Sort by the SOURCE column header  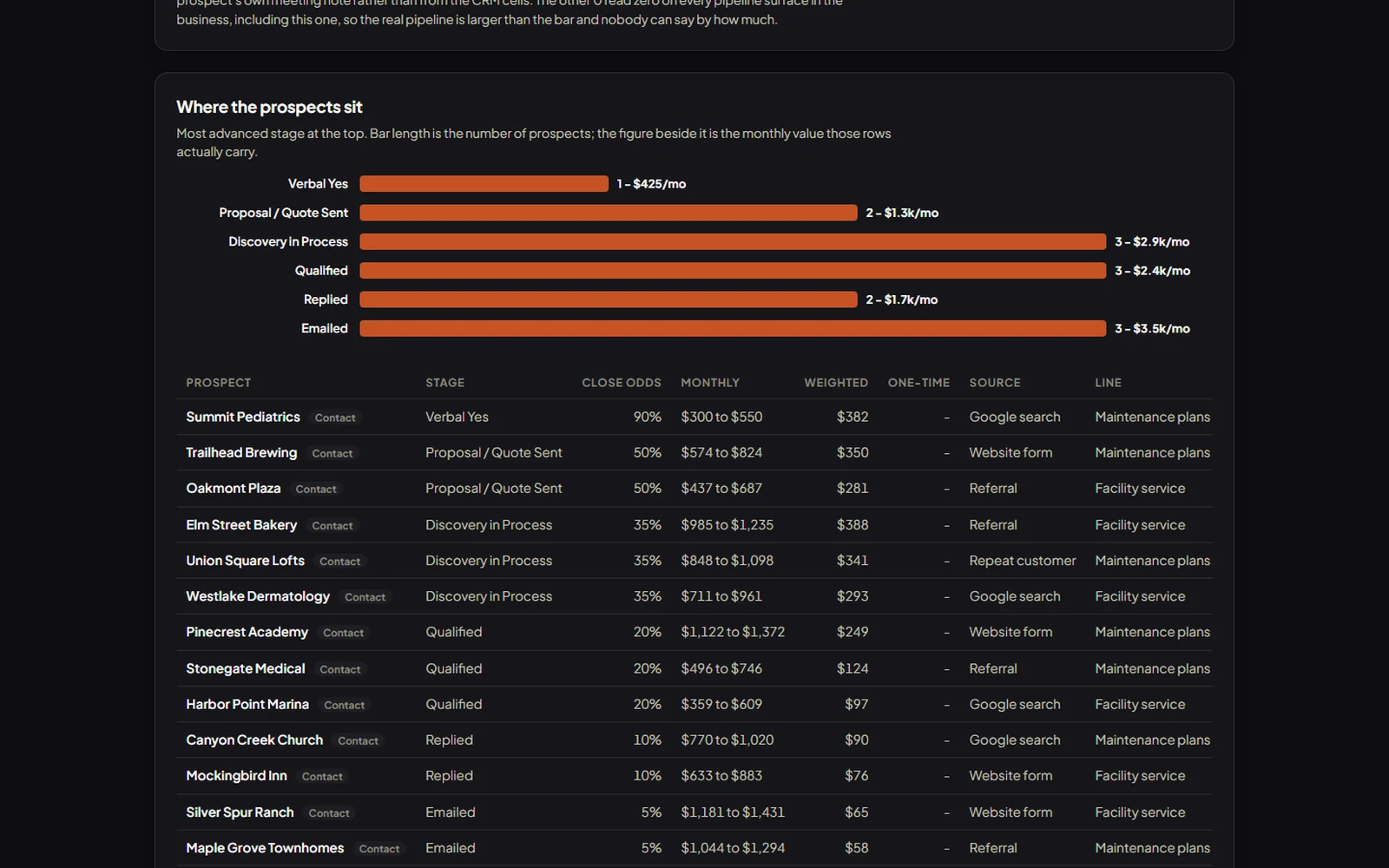[995, 383]
